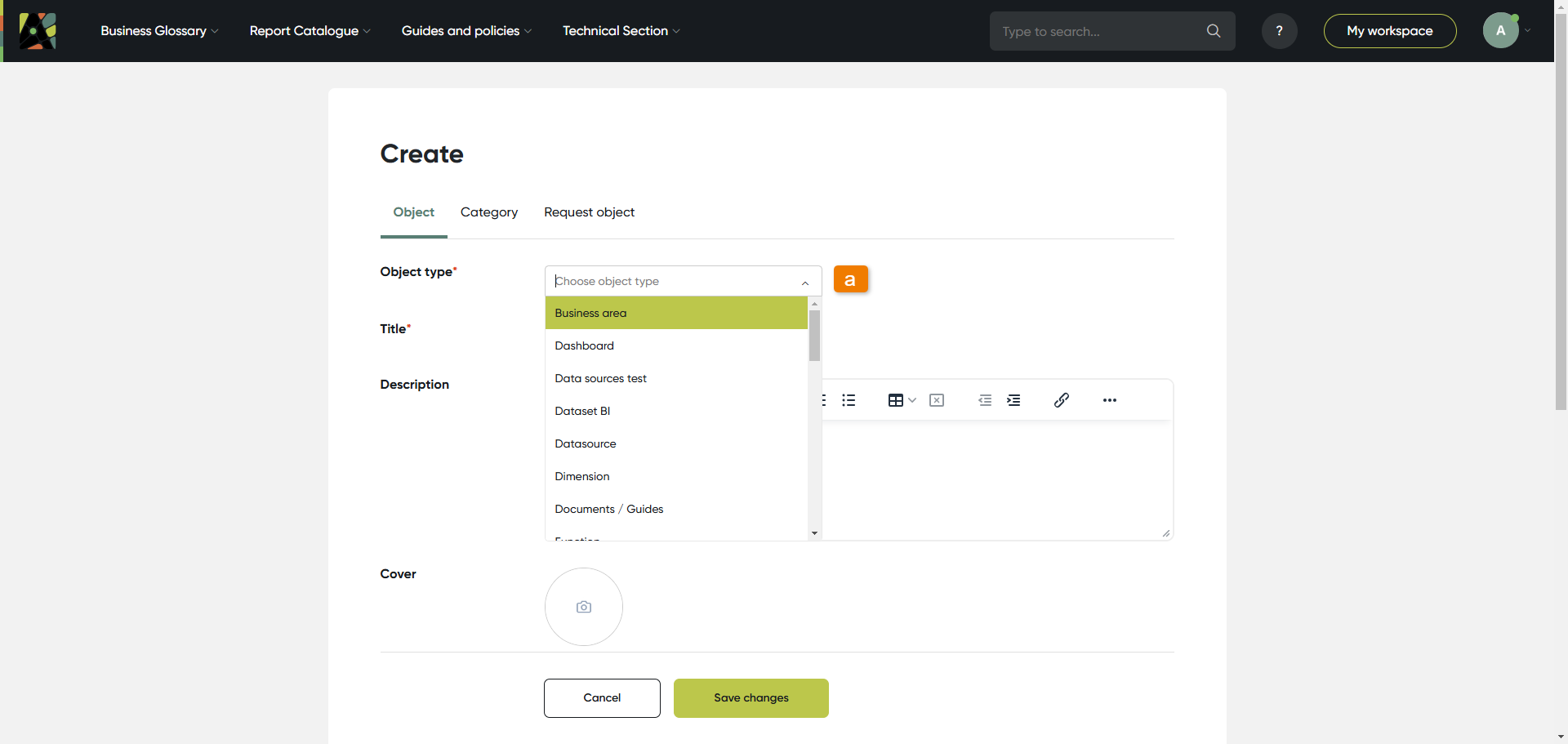Screen dimensions: 1568x744
Task: Click the 'Type to search...' input field
Action: [x=1098, y=31]
